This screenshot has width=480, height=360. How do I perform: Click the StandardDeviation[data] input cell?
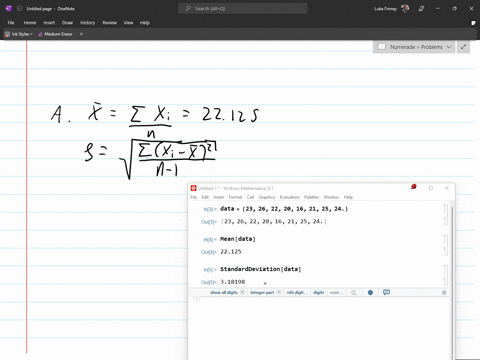260,269
